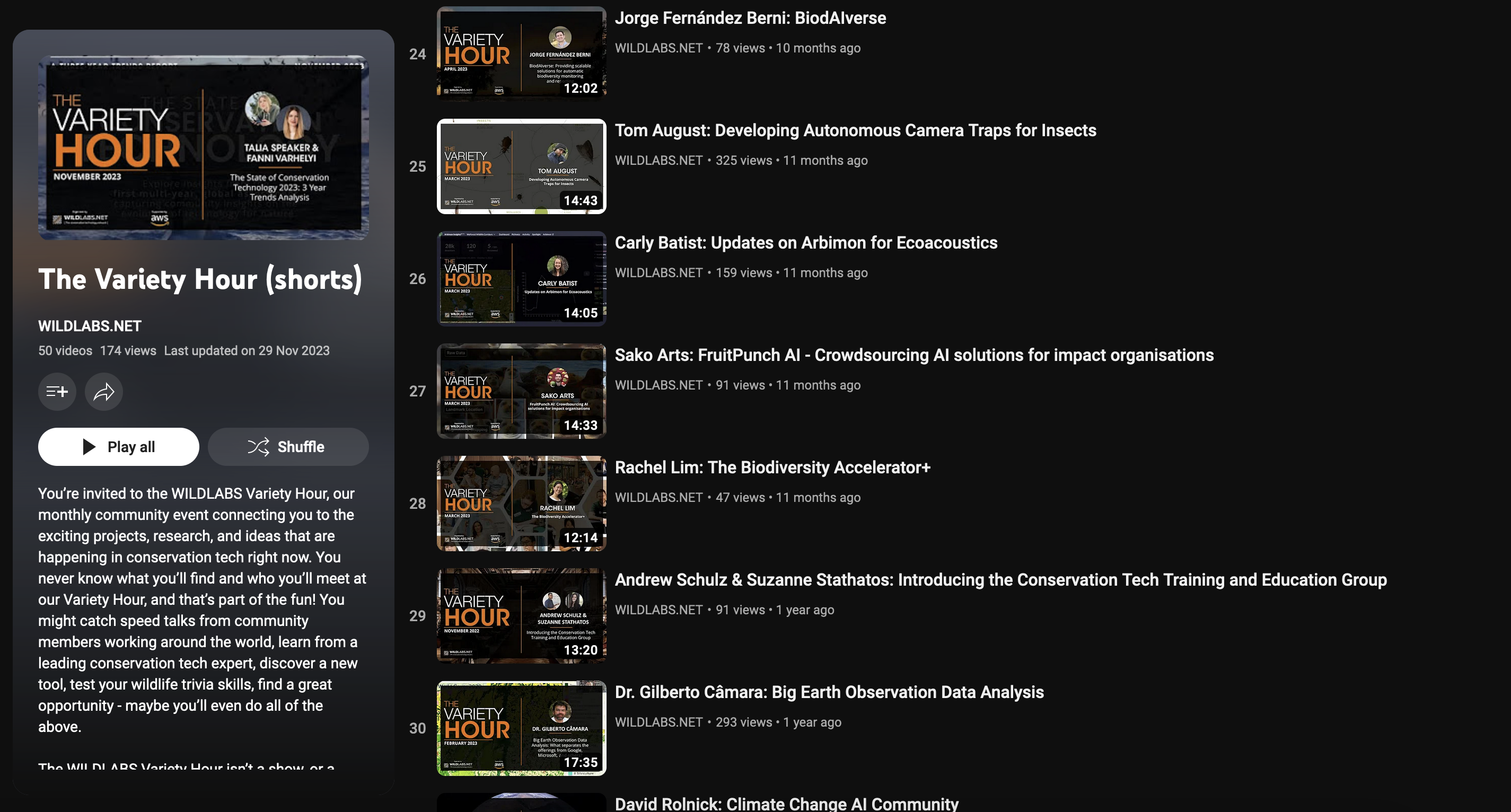The image size is (1511, 812).
Task: Click WILDLABS.NET channel under Gilberto Câmara video
Action: tap(658, 722)
